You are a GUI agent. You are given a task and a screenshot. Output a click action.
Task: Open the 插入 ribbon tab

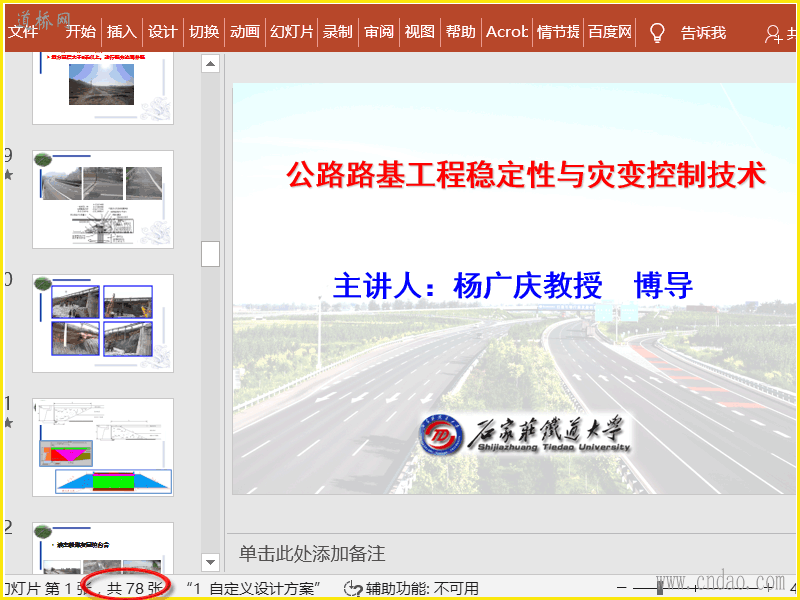pos(121,32)
